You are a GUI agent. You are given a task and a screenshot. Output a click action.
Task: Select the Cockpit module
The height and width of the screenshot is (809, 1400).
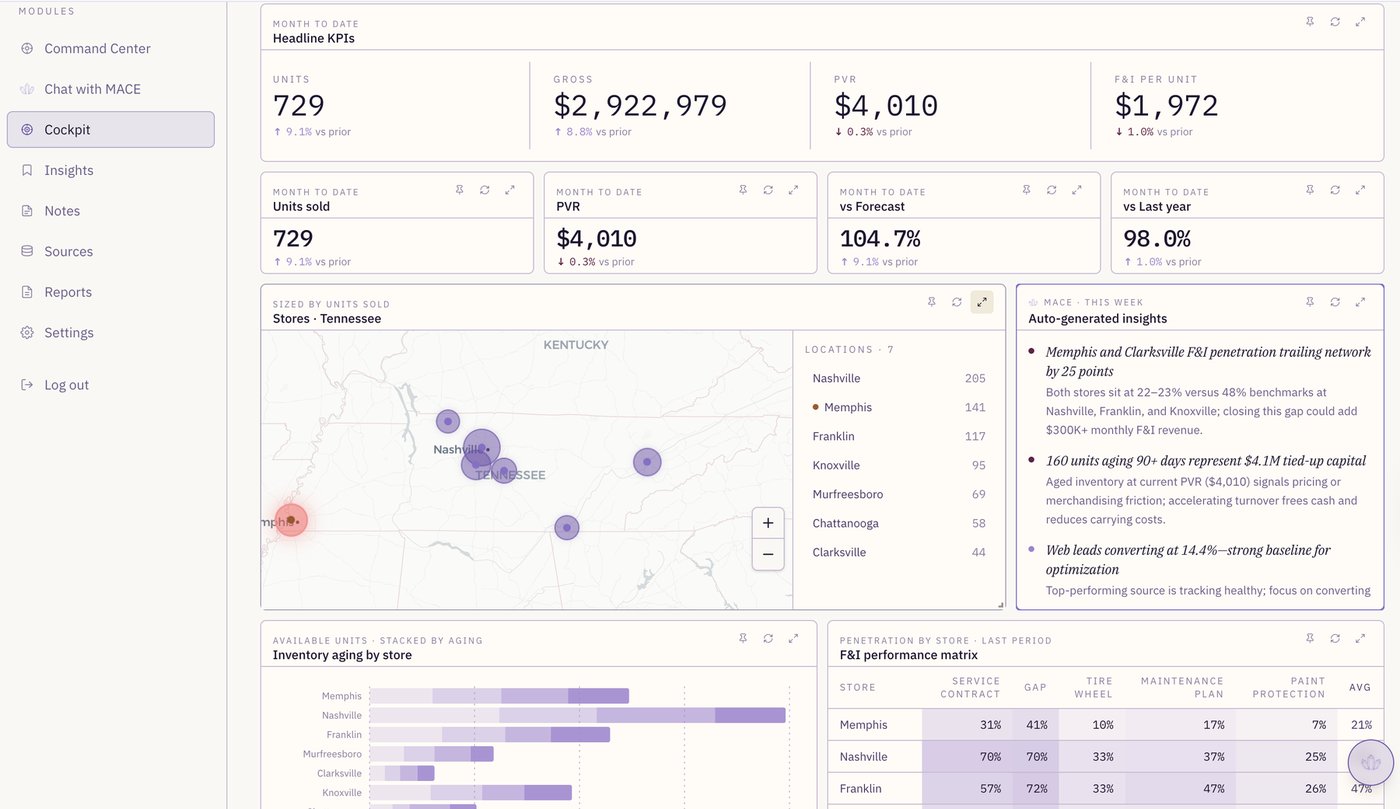pos(110,130)
